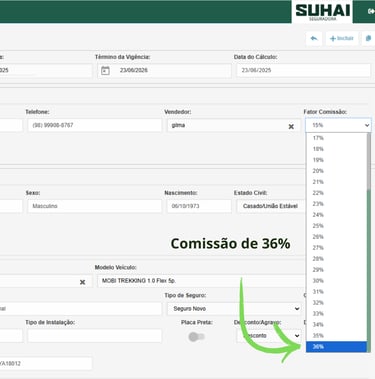Clear the Vendedor field with X

(291, 126)
